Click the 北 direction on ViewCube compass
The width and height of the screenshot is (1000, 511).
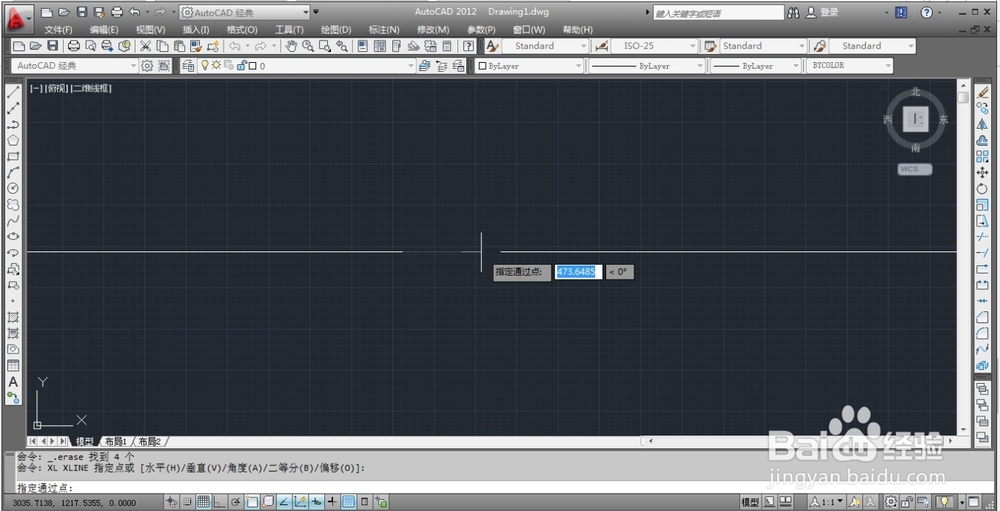tap(916, 92)
